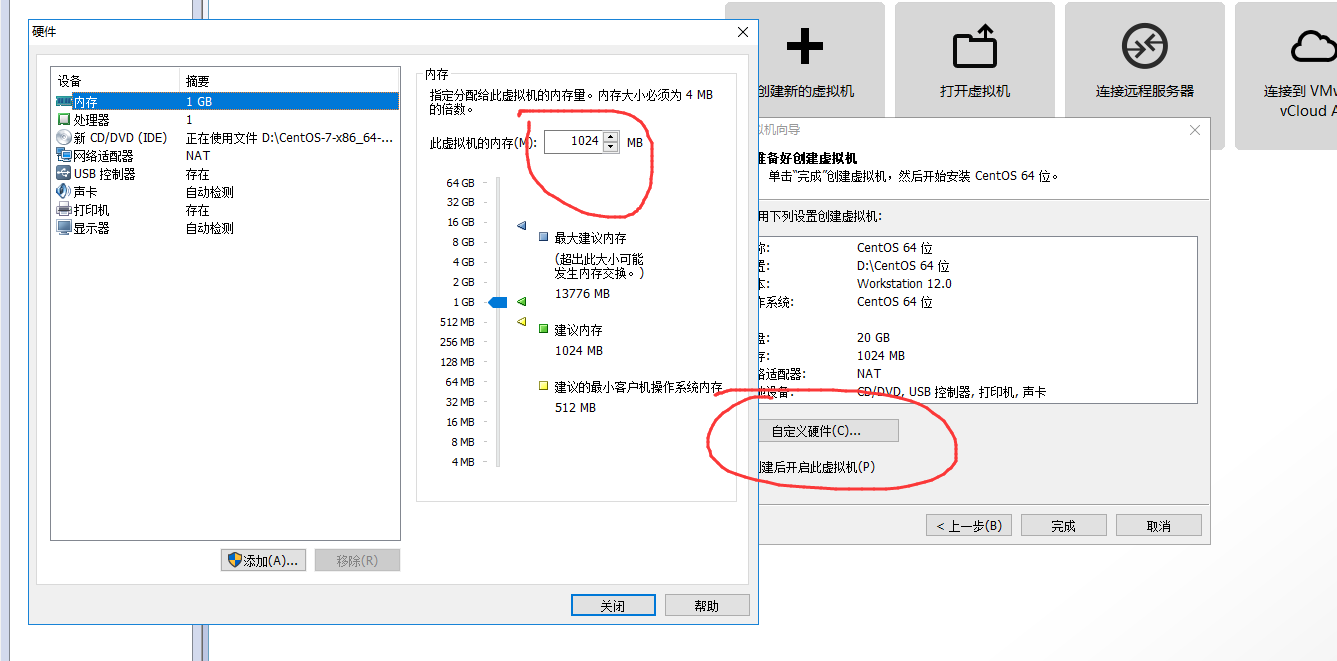The height and width of the screenshot is (661, 1337).
Task: Click the memory slider thumb at 1 GB
Action: click(x=497, y=302)
